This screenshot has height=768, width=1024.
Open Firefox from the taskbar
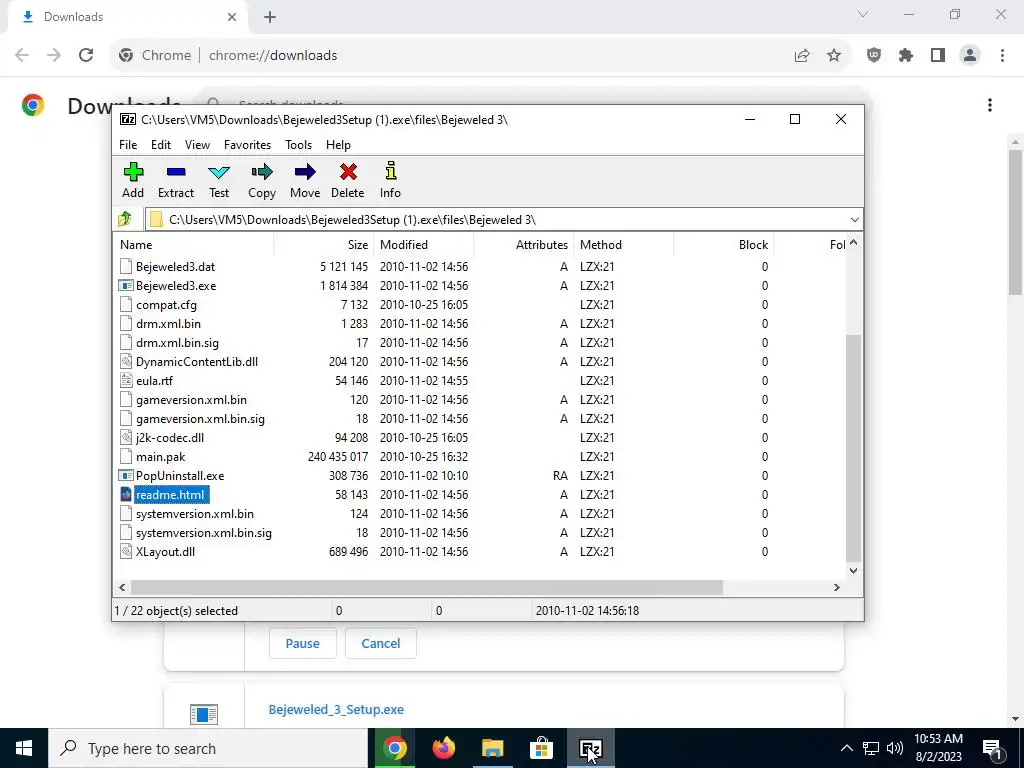pyautogui.click(x=444, y=748)
